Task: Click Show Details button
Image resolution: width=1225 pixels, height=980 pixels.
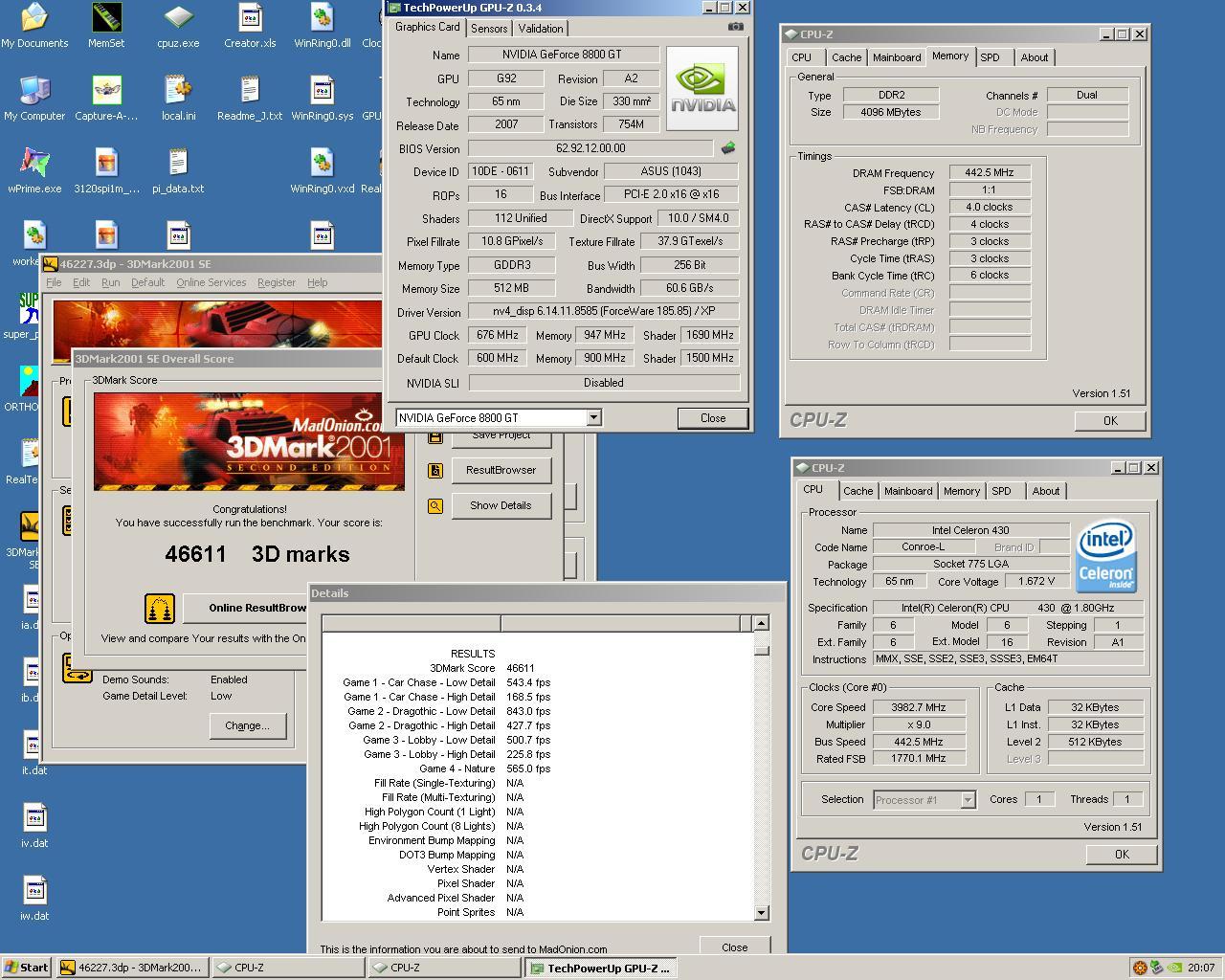Action: 501,505
